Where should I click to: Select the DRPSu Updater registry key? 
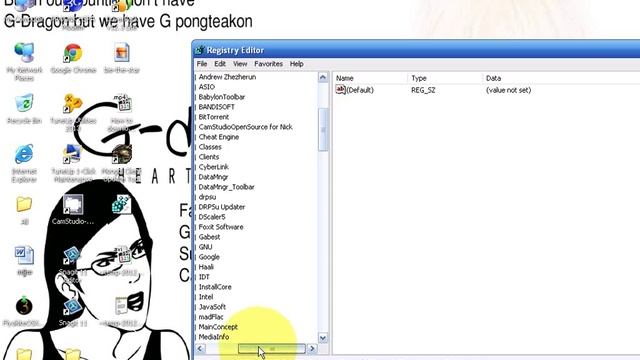pos(222,207)
